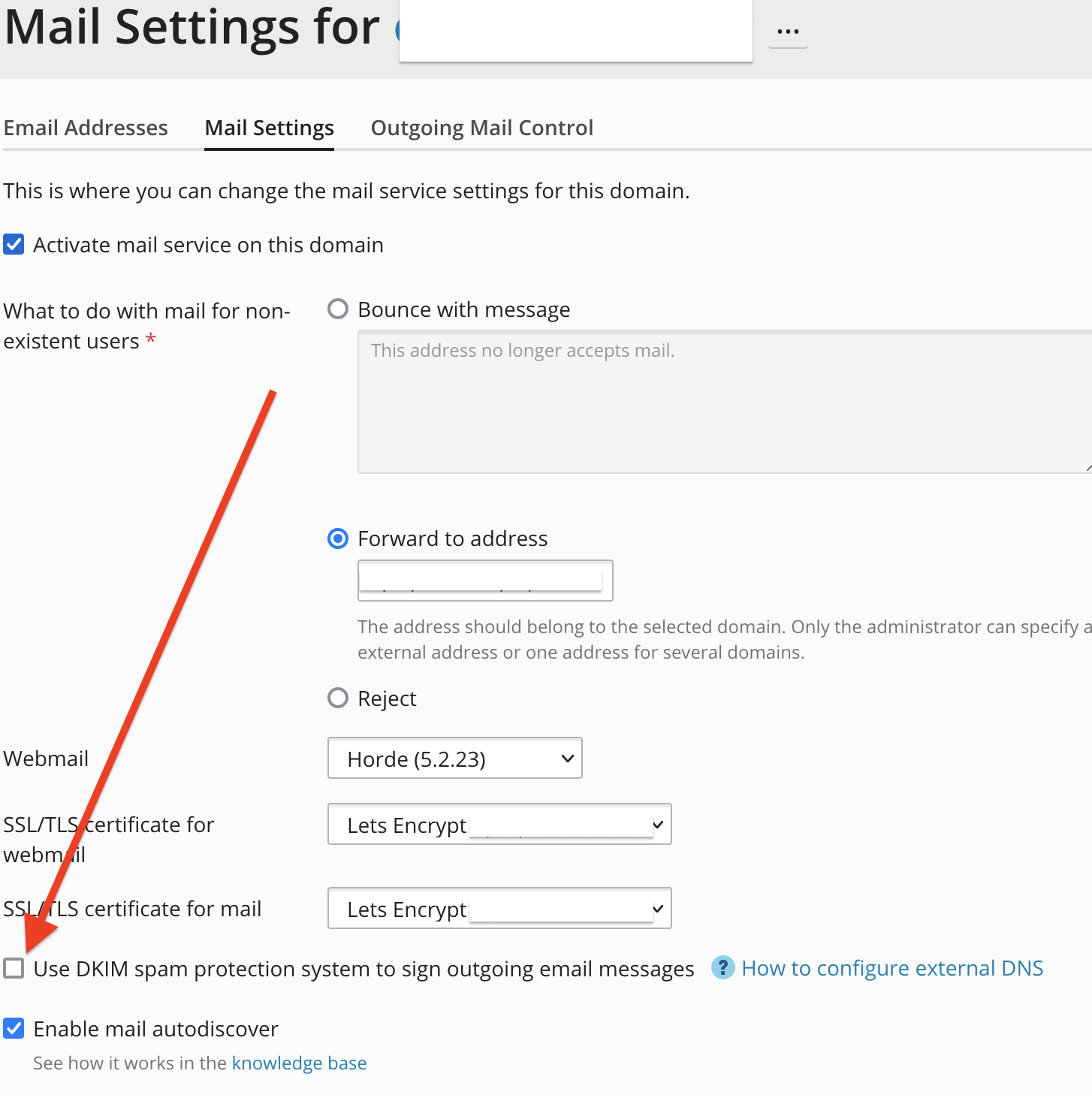Follow the knowledge base link
The image size is (1092, 1095).
[299, 1063]
